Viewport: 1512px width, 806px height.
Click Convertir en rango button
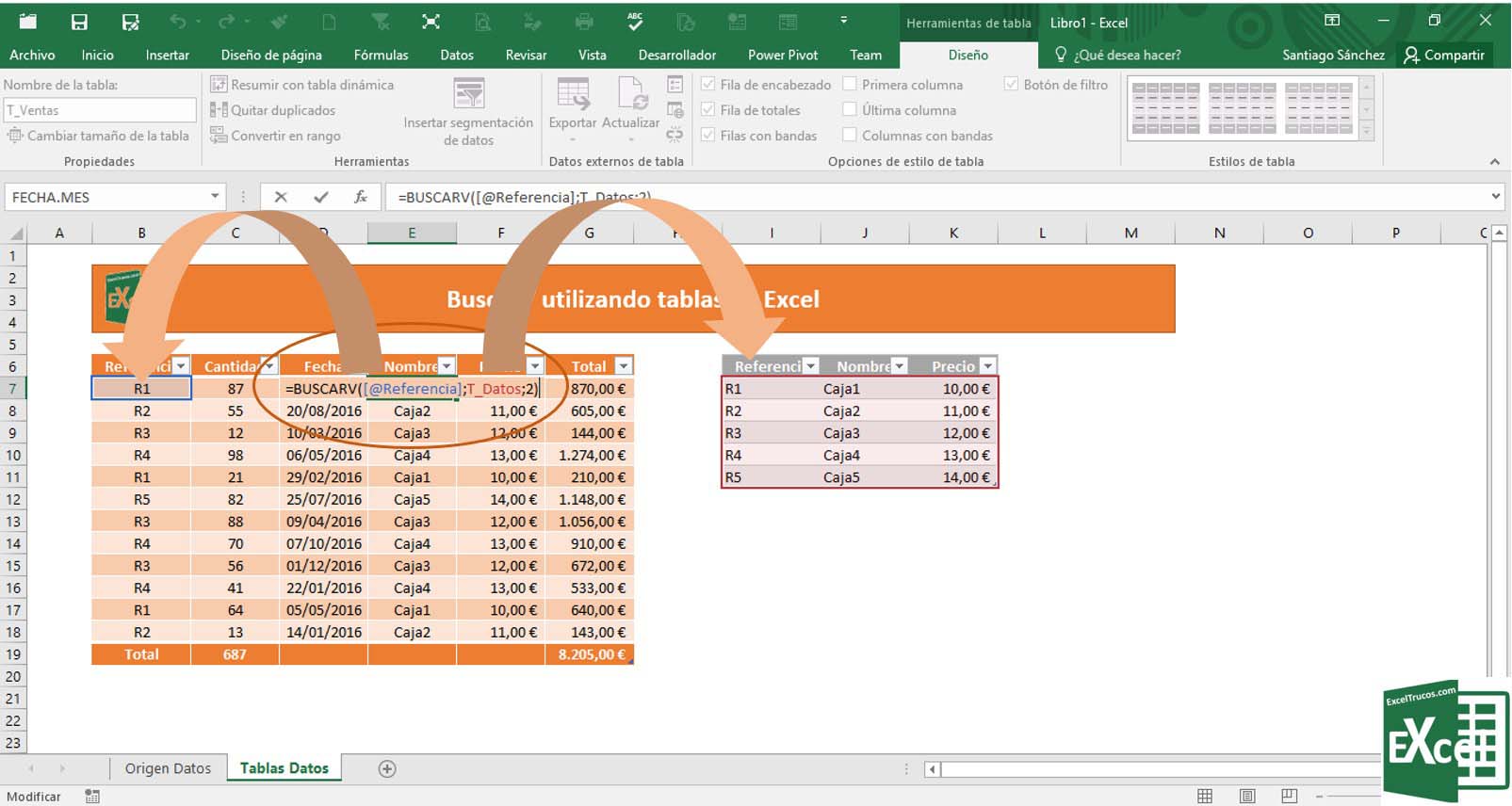point(275,136)
